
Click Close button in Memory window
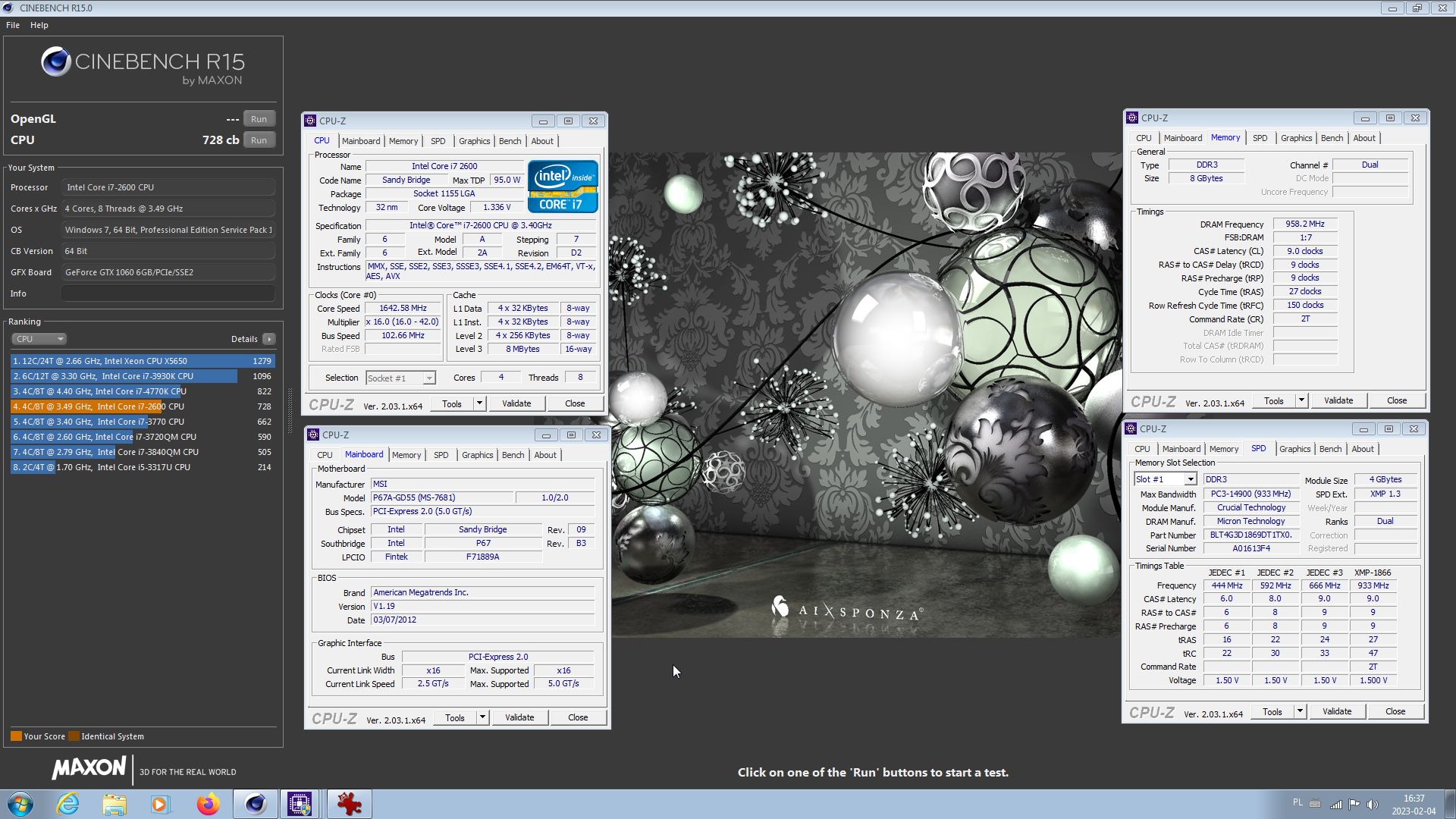click(x=1397, y=400)
